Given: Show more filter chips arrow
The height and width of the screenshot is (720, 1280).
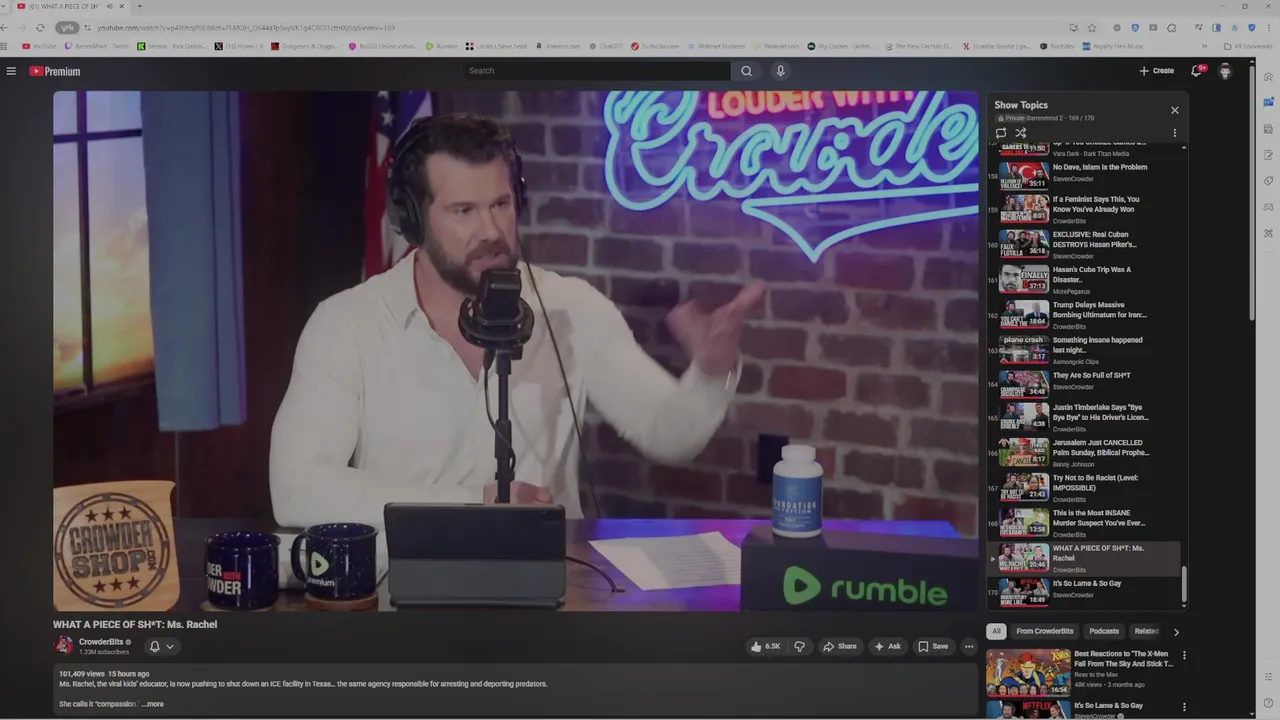Looking at the screenshot, I should tap(1176, 632).
